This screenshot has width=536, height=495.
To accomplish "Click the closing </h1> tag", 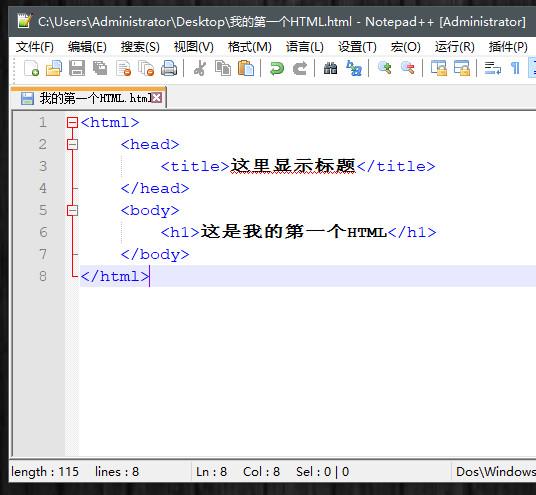I will 412,232.
